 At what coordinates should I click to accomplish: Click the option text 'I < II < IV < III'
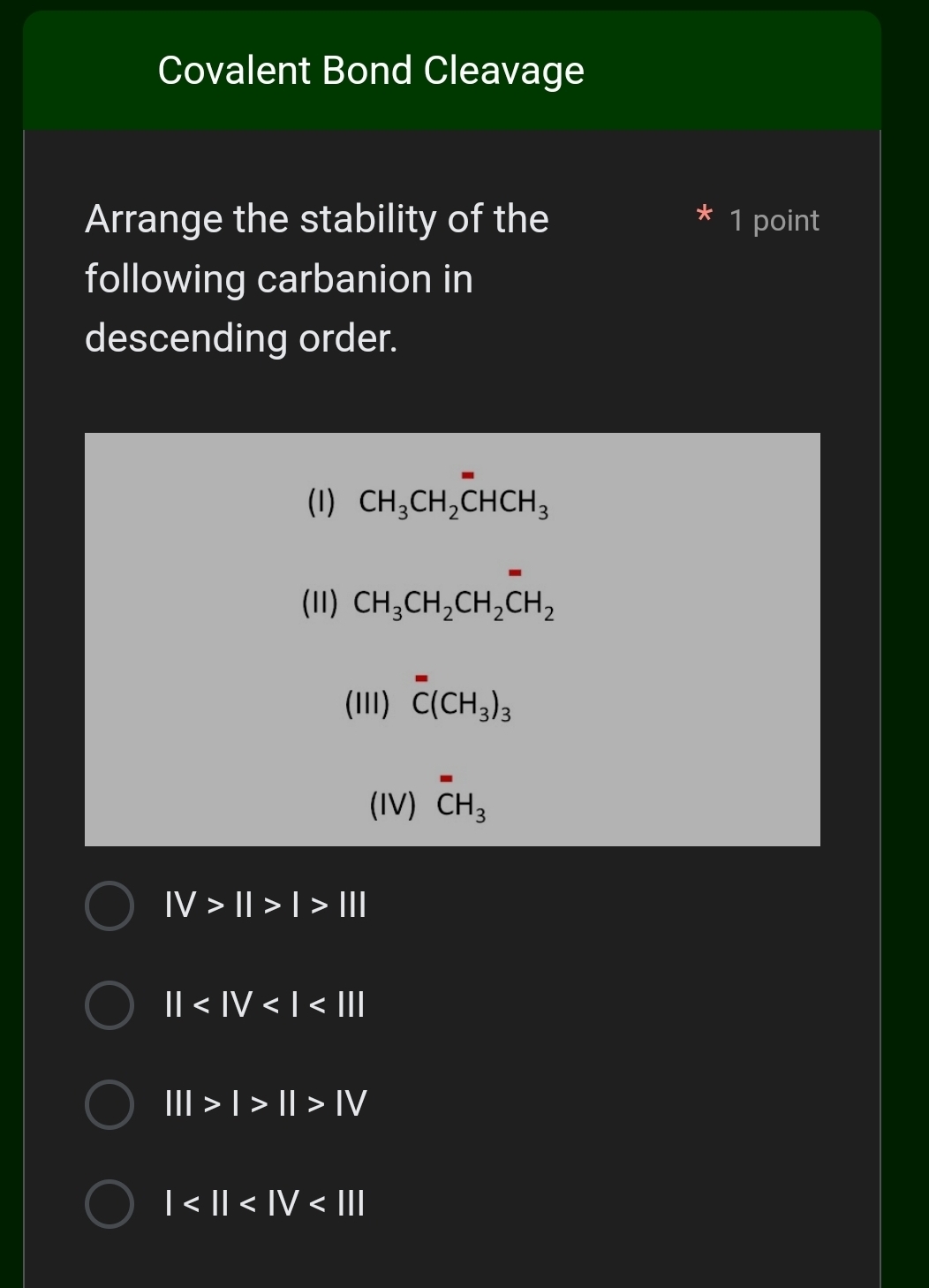(265, 1203)
